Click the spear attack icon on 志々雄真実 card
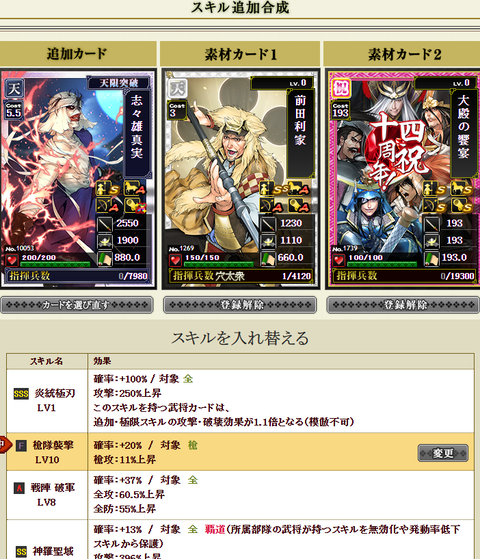This screenshot has width=480, height=559. point(104,224)
